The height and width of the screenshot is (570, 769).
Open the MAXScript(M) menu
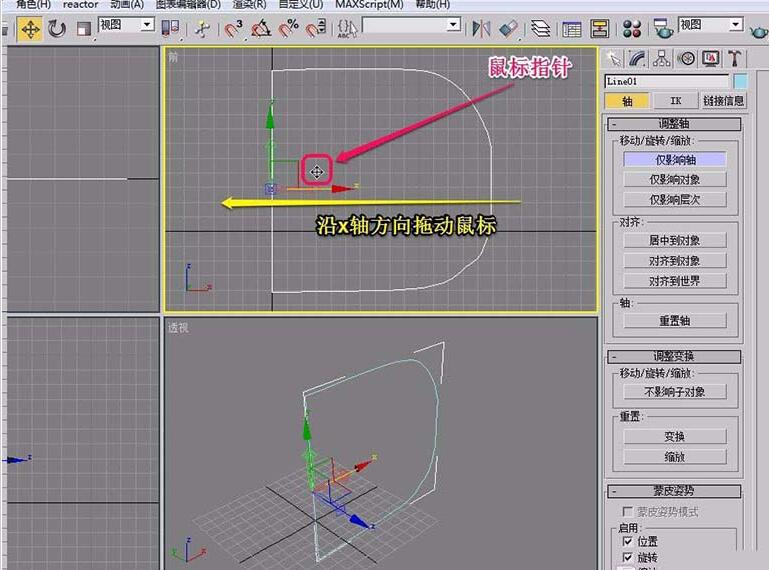click(369, 4)
